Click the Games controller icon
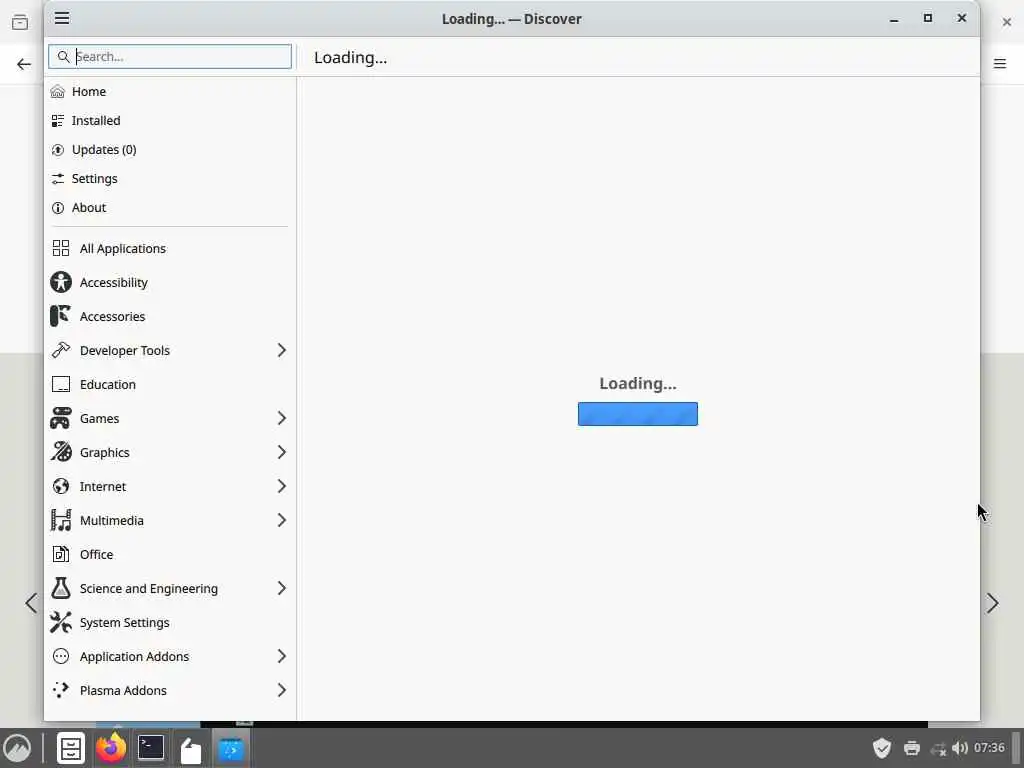 pyautogui.click(x=61, y=418)
